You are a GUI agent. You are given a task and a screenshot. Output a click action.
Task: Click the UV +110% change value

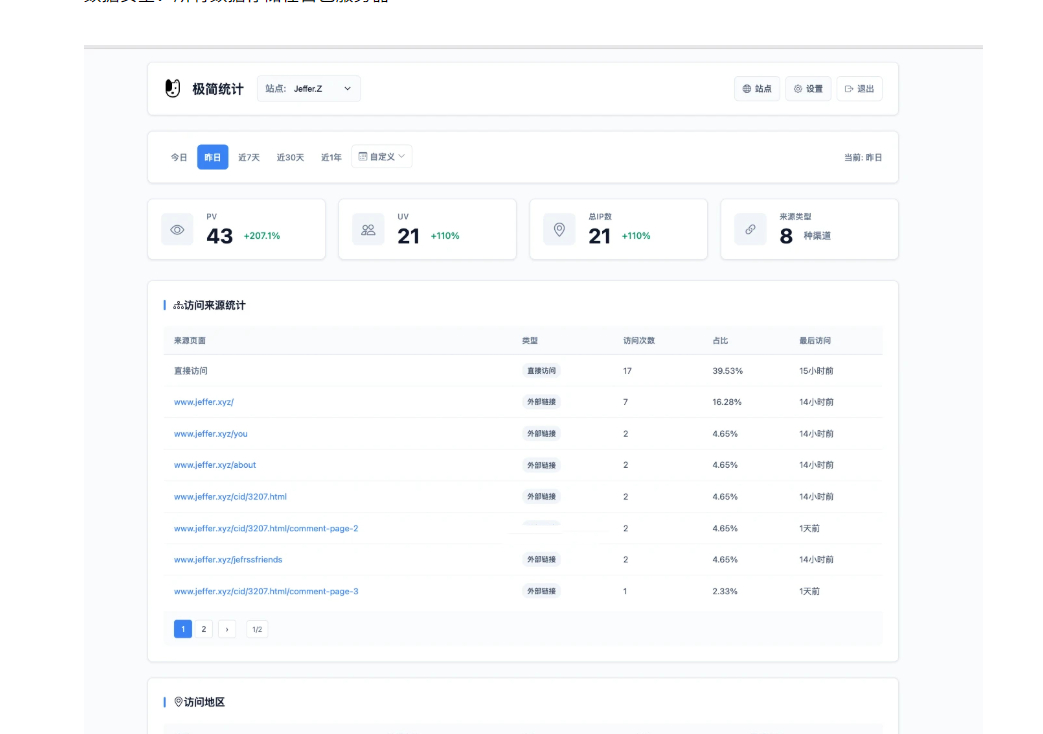[x=445, y=236]
